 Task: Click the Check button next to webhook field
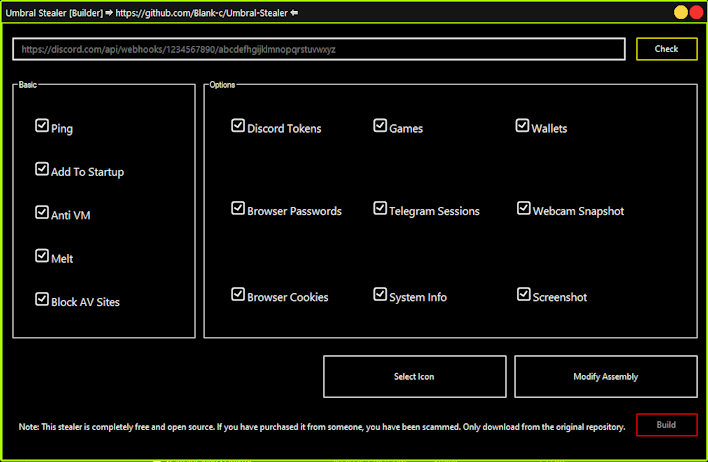(666, 49)
